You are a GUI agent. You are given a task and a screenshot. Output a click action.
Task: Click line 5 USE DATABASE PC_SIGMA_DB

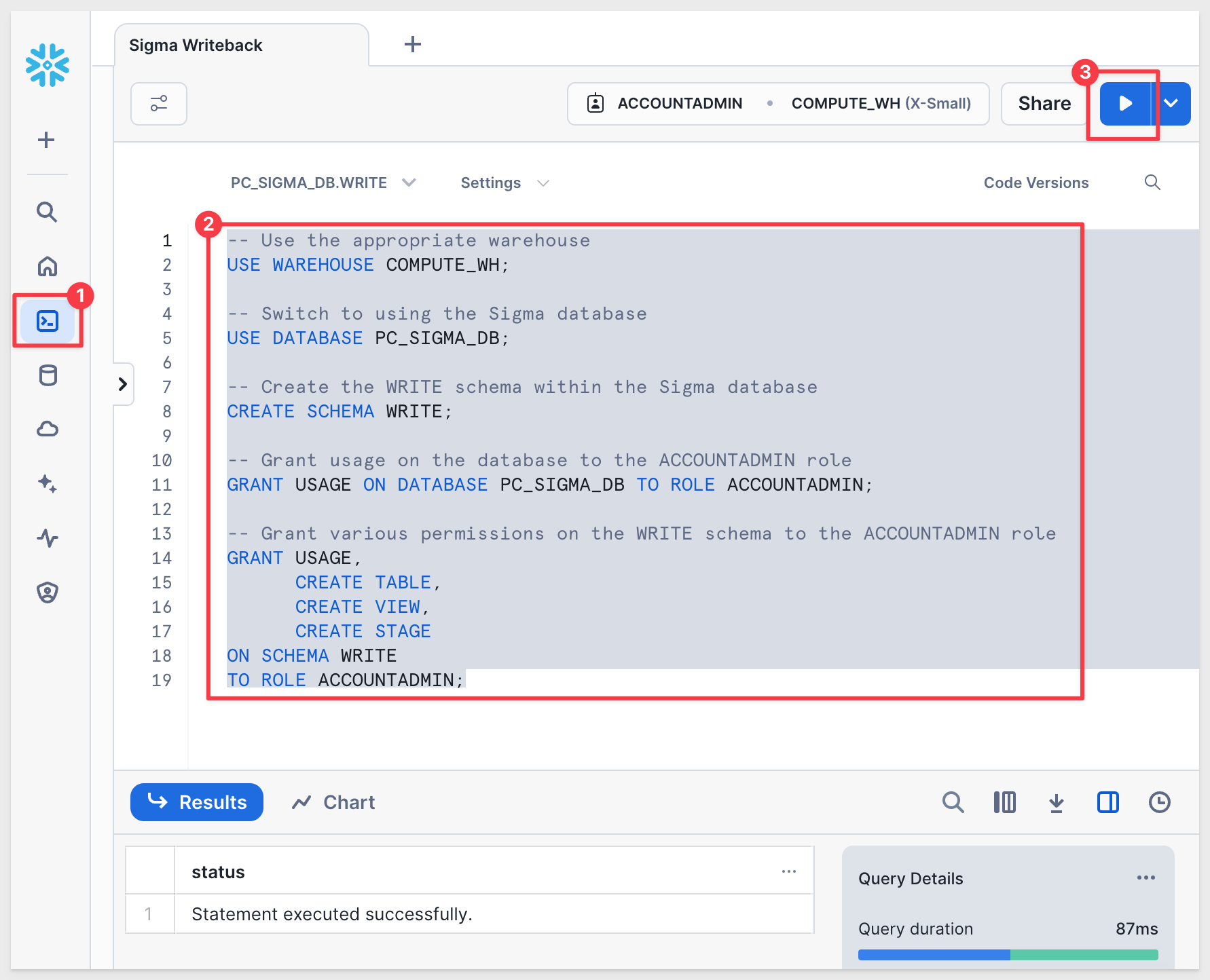(368, 338)
